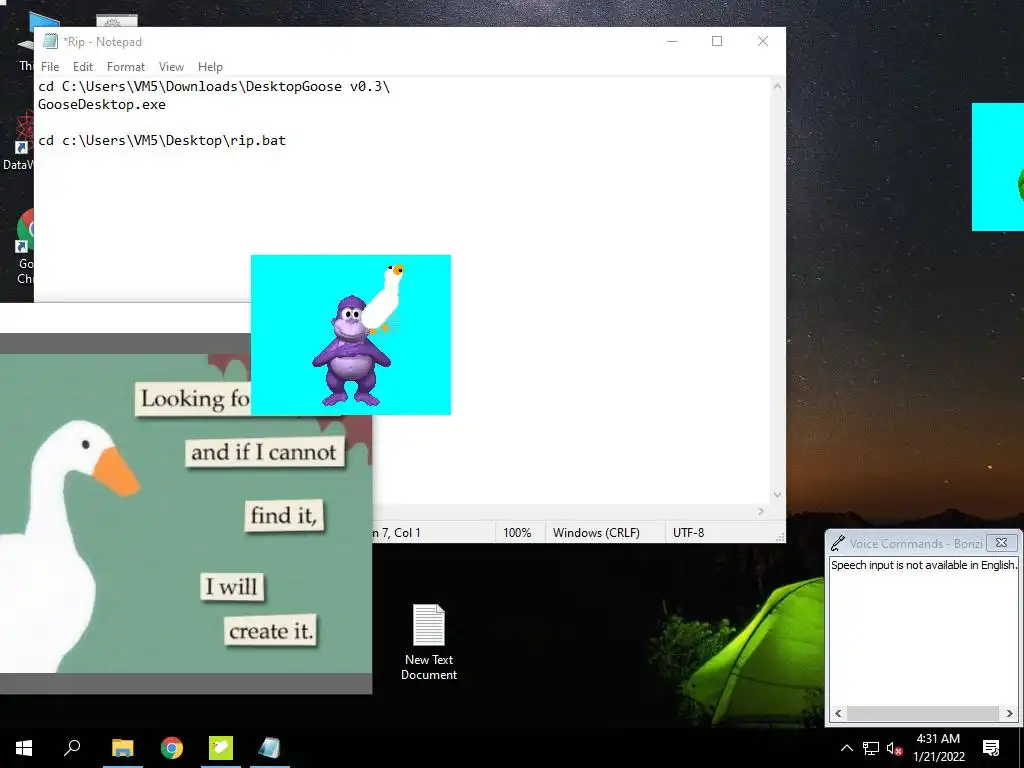Click the 100% zoom status bar entry

517,533
